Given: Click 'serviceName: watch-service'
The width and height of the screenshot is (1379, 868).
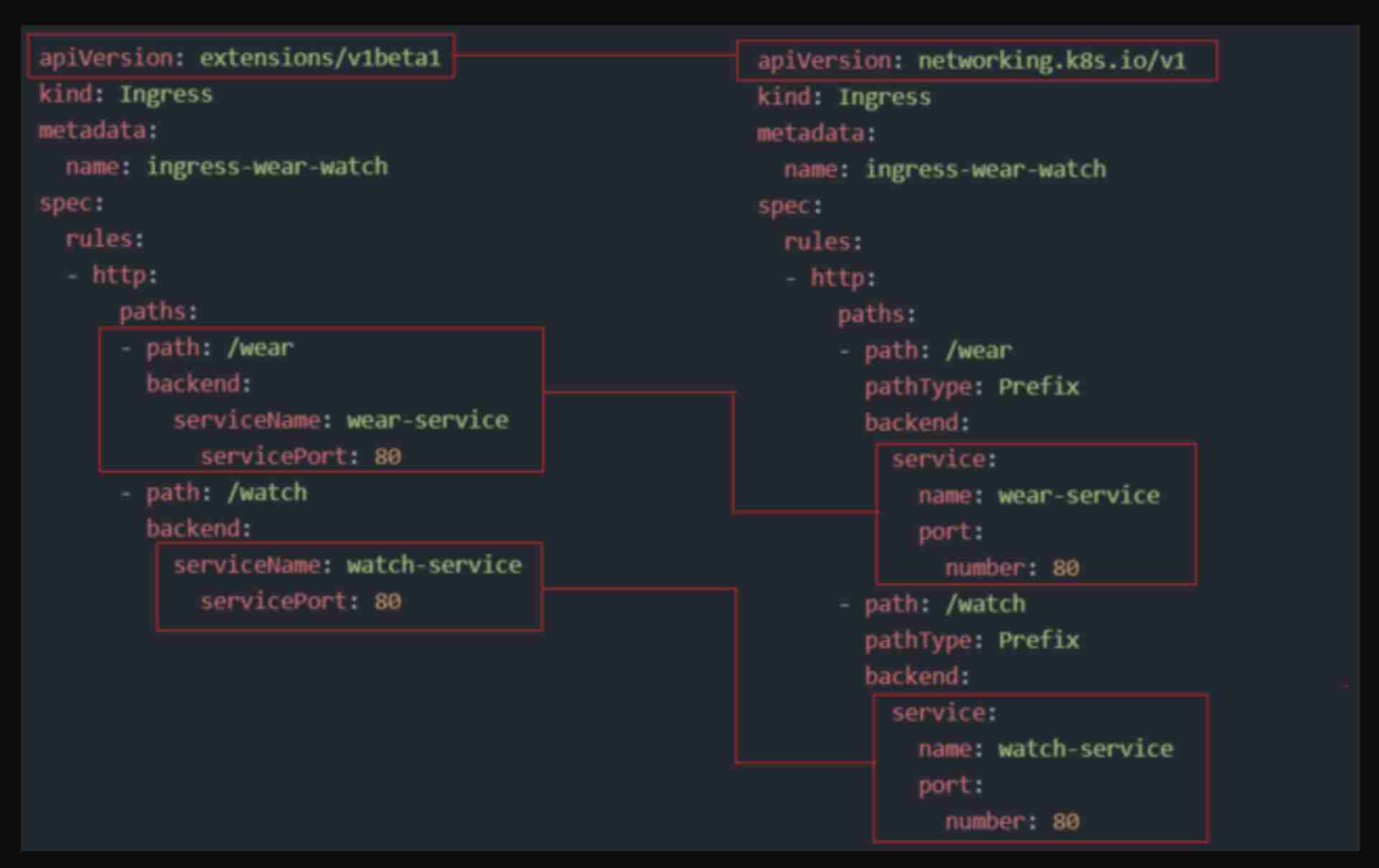Looking at the screenshot, I should click(x=348, y=565).
